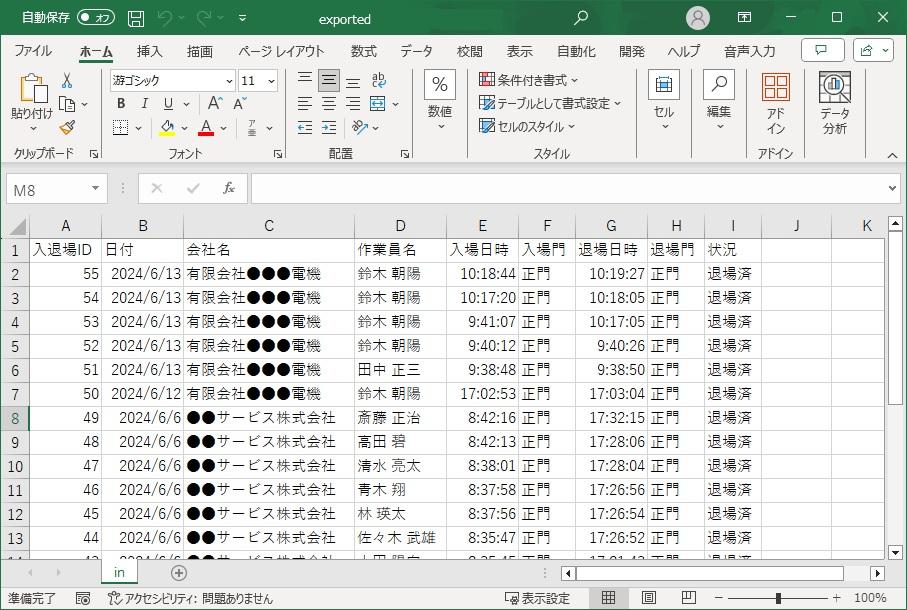
Task: Click the Name Box showing M8
Action: [x=57, y=189]
